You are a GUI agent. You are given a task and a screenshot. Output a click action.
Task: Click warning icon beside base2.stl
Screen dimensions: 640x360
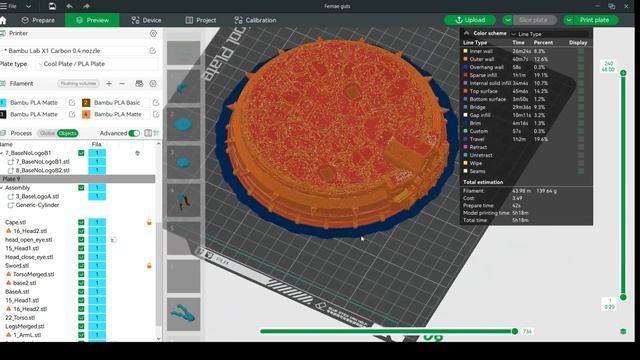tap(8, 283)
